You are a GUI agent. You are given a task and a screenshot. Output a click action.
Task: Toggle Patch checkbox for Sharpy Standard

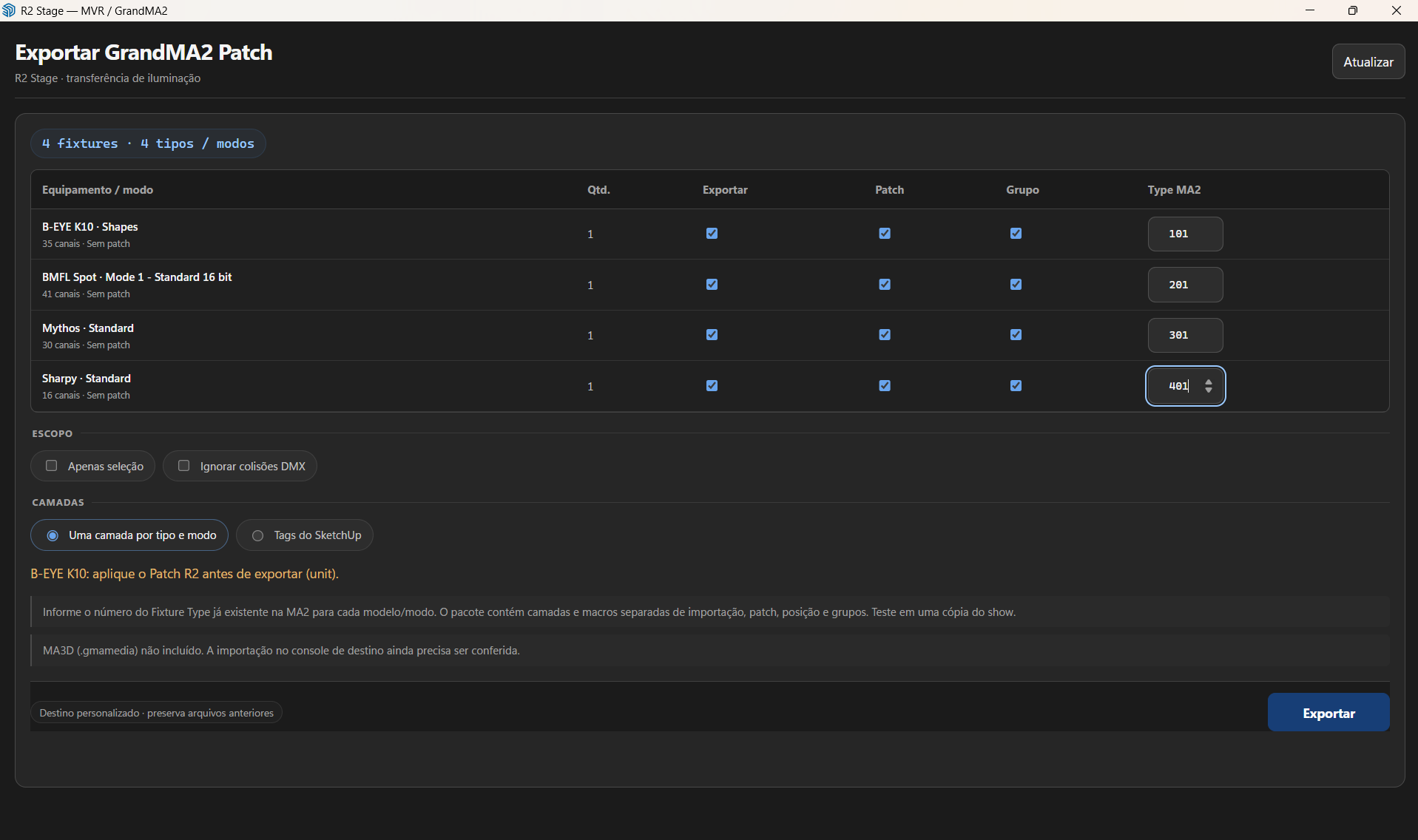(885, 386)
